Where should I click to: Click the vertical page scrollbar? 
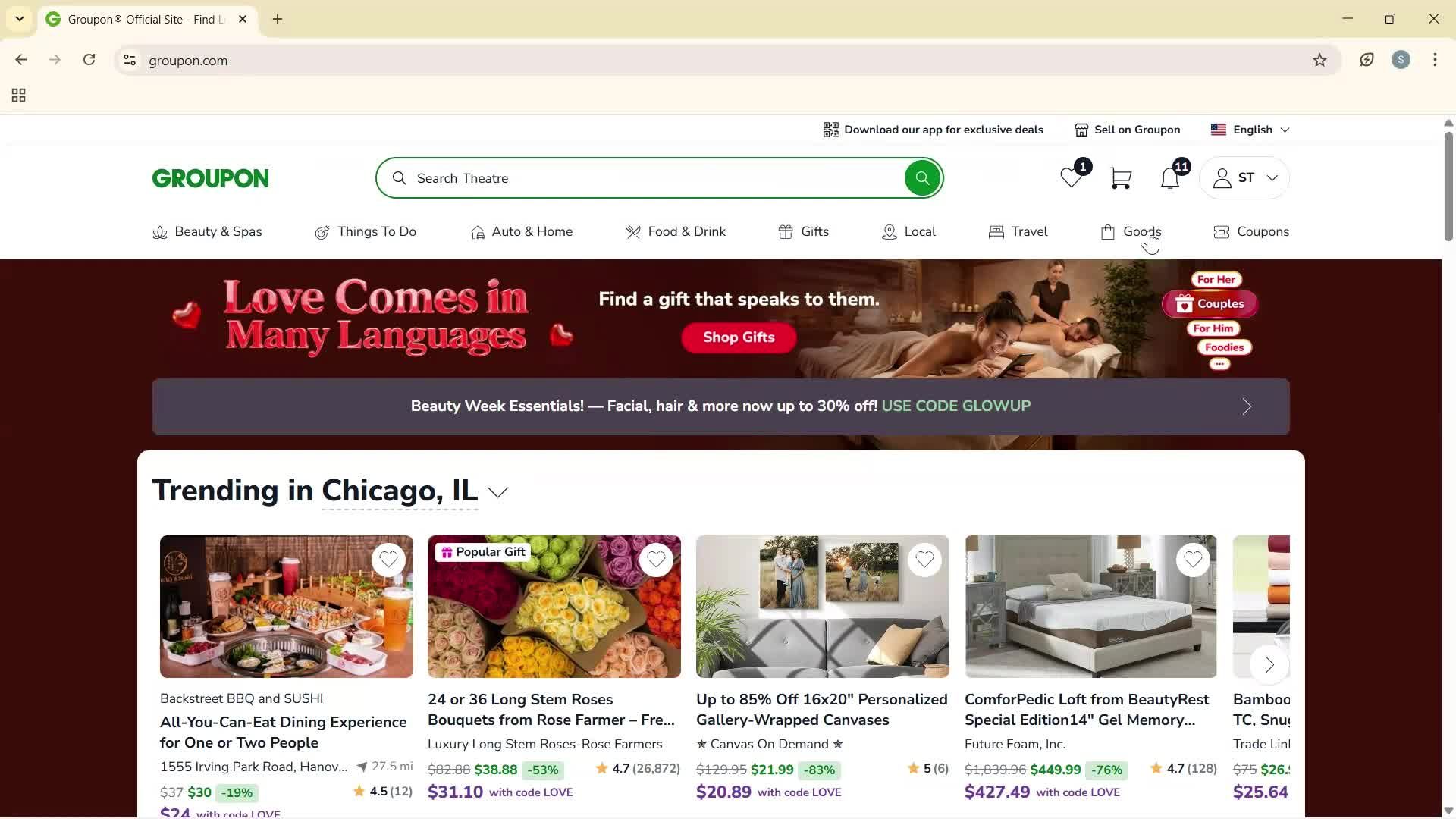click(x=1448, y=187)
